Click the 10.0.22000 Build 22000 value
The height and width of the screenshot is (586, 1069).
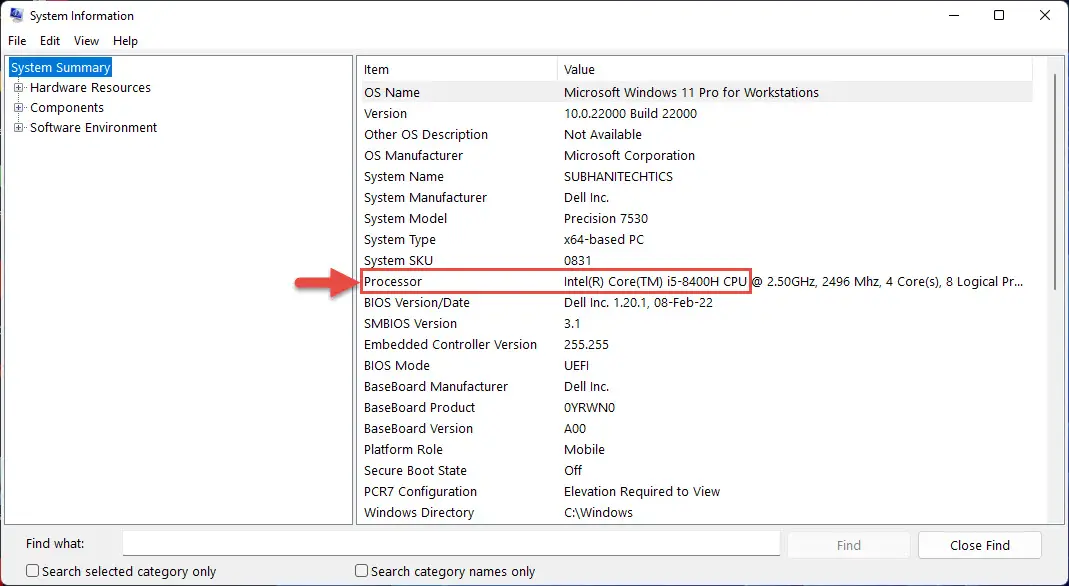tap(630, 113)
